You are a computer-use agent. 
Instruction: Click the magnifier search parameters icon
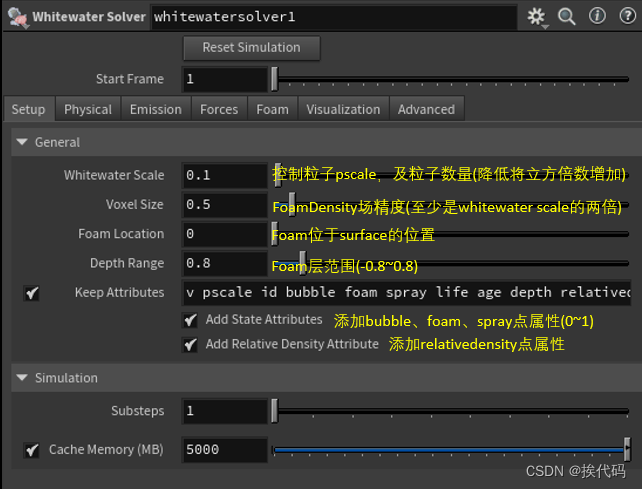[567, 17]
